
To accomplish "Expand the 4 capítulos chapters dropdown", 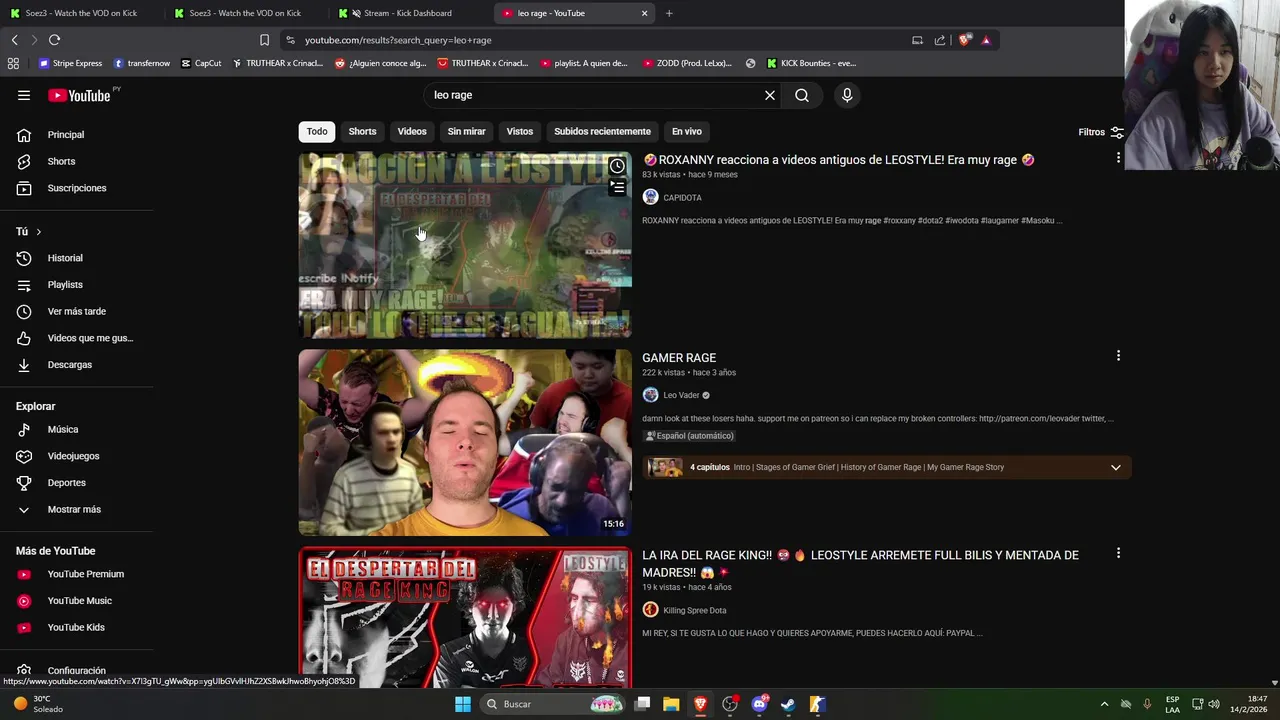I will point(1116,467).
